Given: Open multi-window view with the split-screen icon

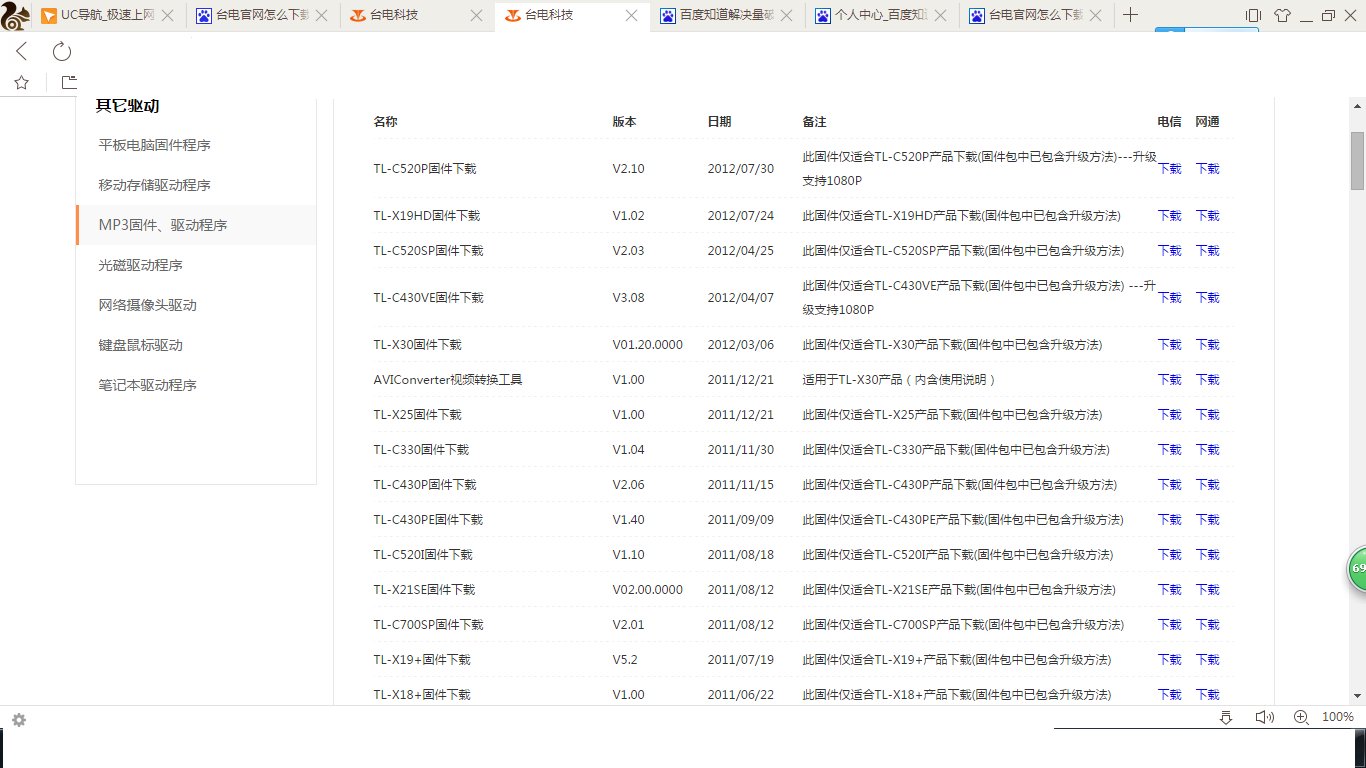Looking at the screenshot, I should point(1252,16).
